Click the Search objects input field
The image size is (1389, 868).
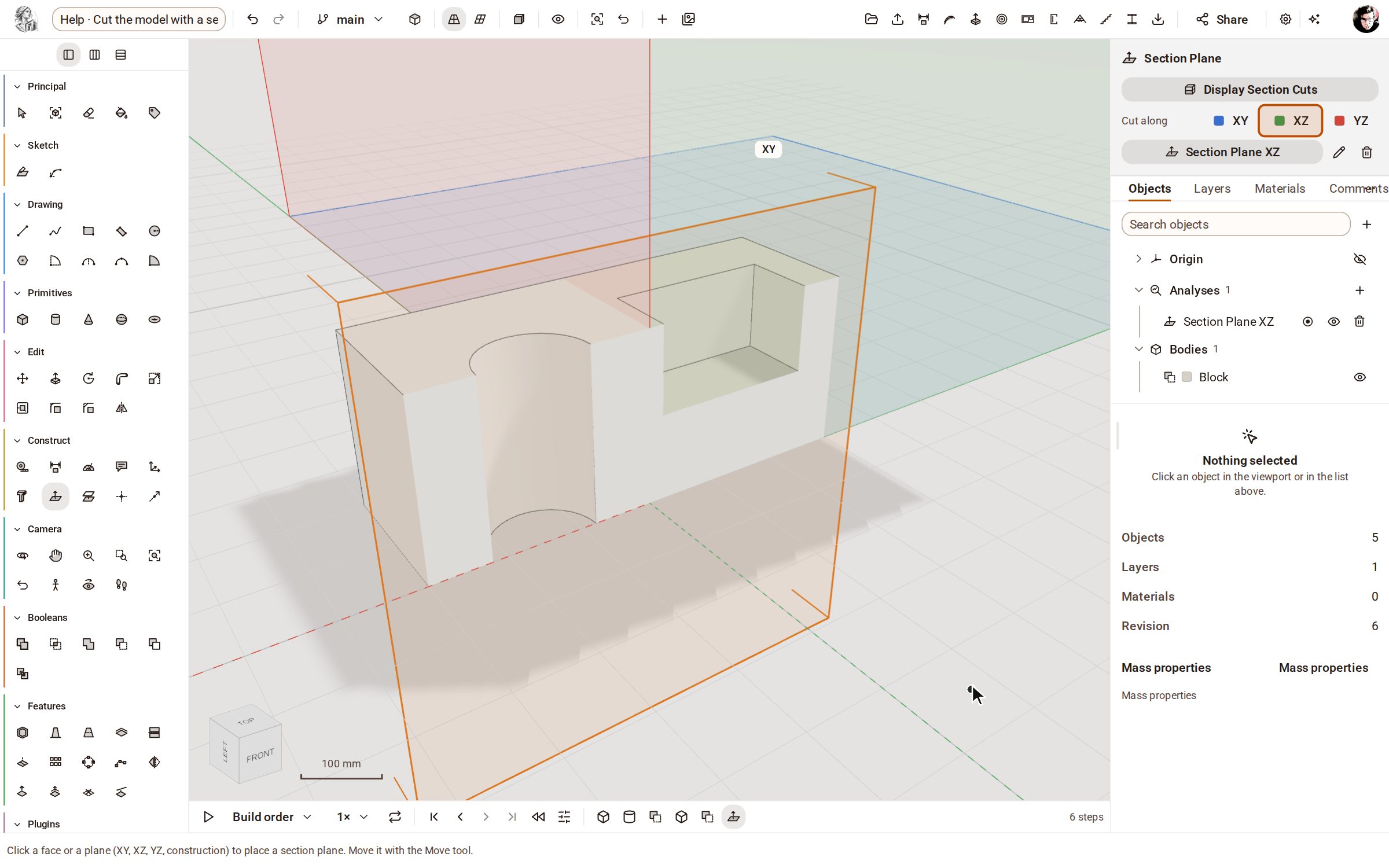pos(1236,225)
